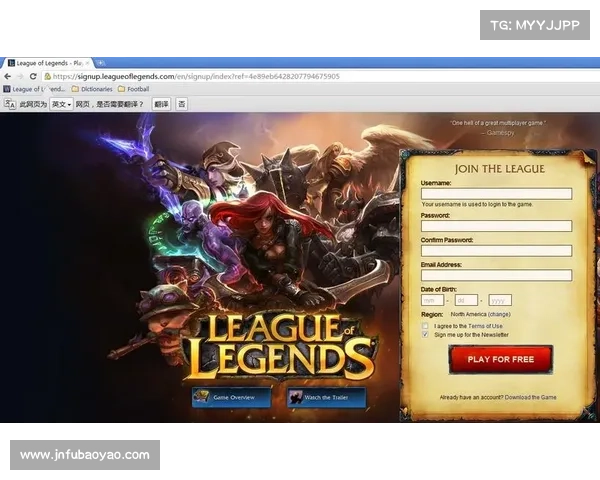Expand the 英文 language dropdown
The height and width of the screenshot is (480, 600).
(61, 104)
